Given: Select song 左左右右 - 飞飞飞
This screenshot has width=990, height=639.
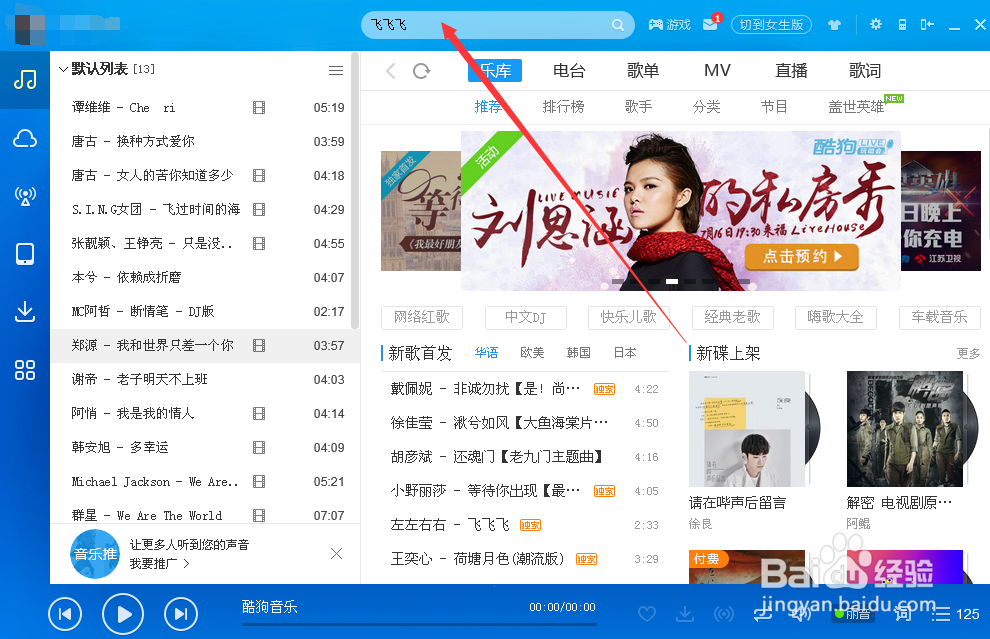Looking at the screenshot, I should 525,525.
